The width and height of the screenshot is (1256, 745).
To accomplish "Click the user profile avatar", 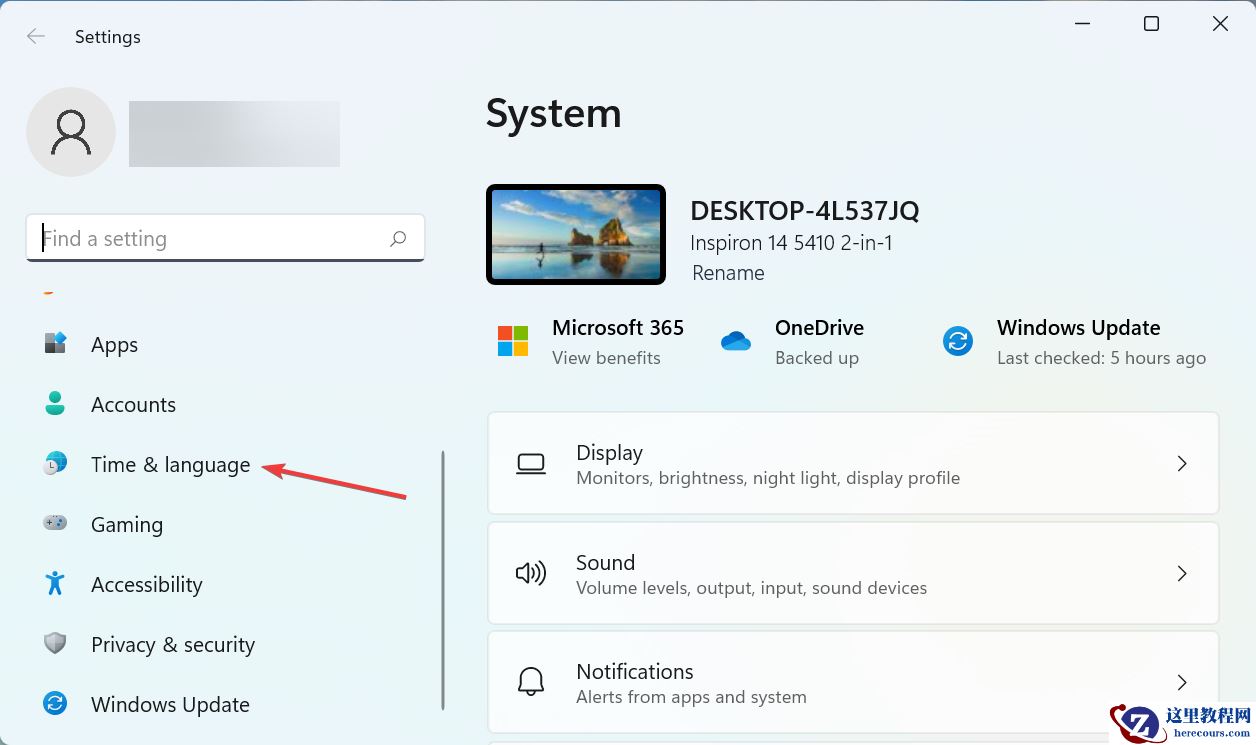I will 71,131.
